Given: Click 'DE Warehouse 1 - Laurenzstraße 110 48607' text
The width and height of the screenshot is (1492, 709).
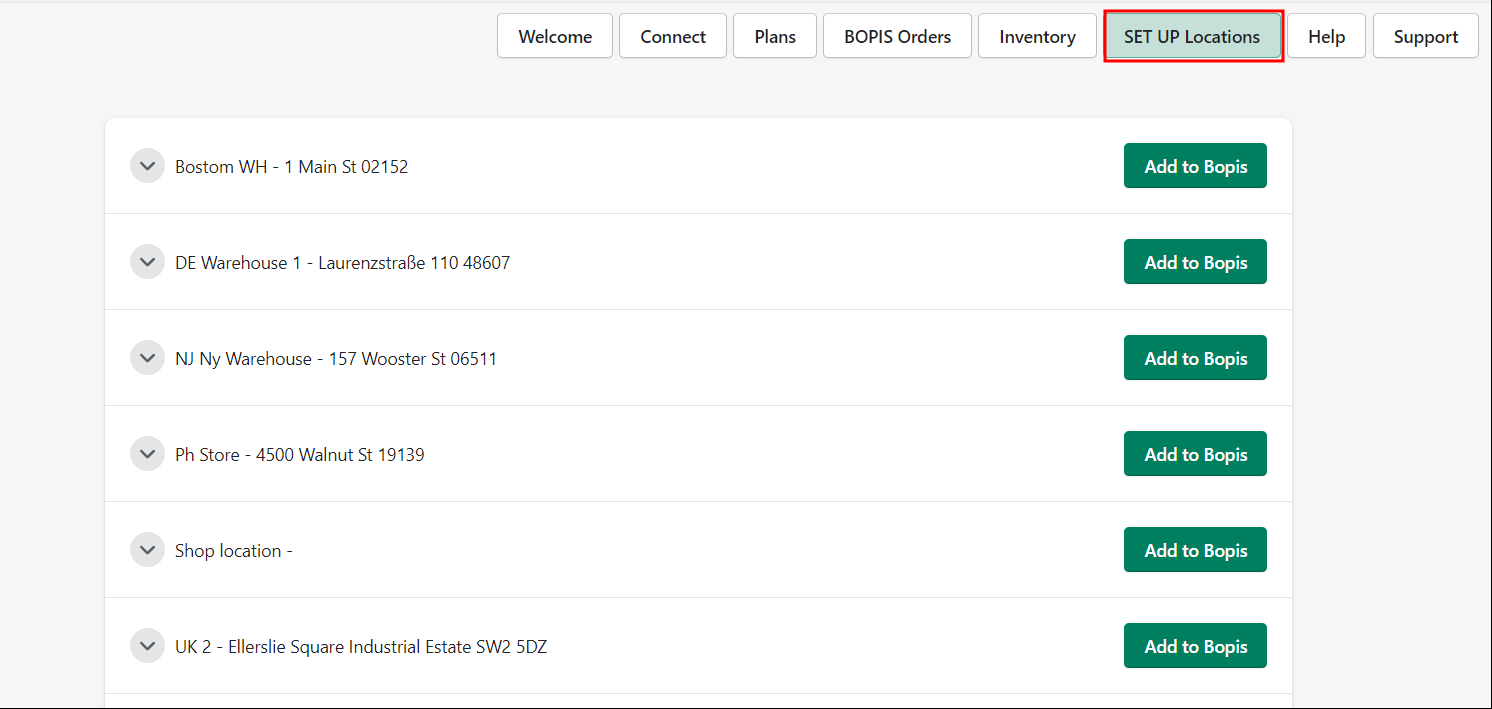Looking at the screenshot, I should coord(342,263).
